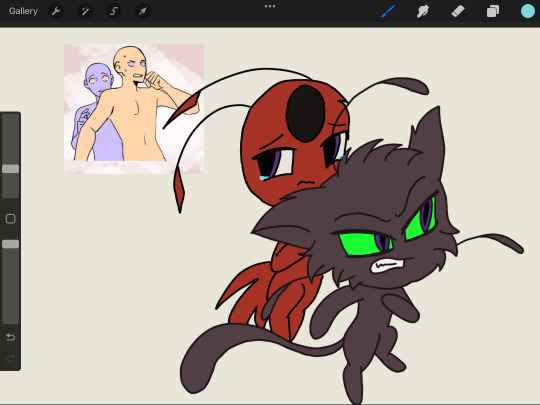This screenshot has width=540, height=405.
Task: Select the Eraser tool
Action: click(x=458, y=11)
